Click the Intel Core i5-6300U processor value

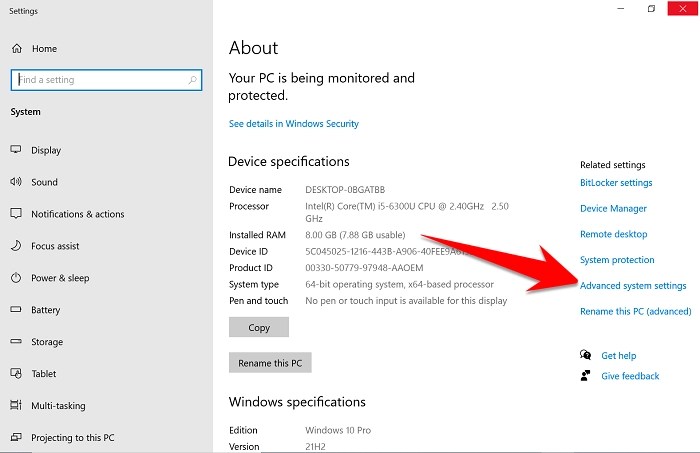(x=407, y=212)
